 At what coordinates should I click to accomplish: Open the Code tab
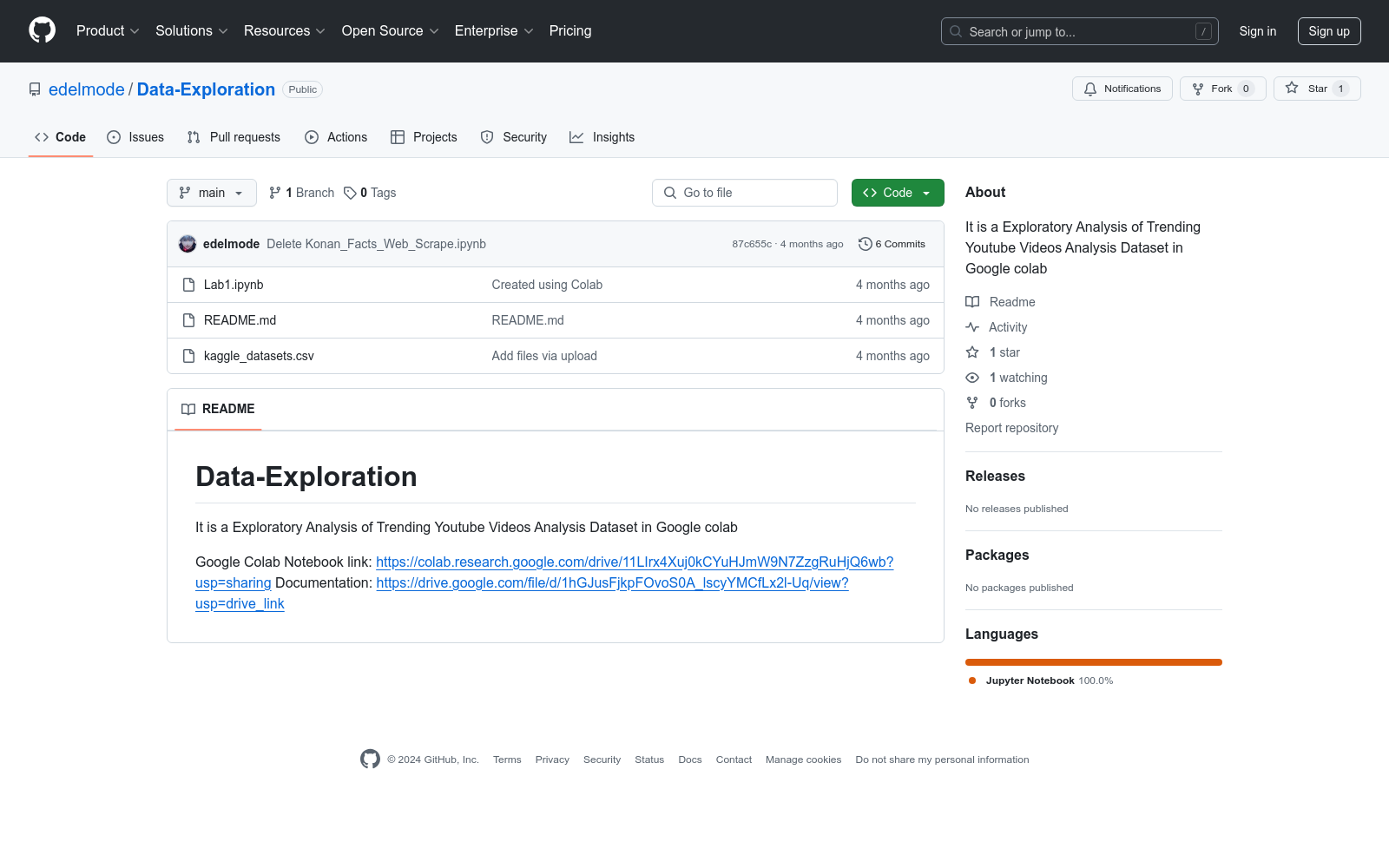61,137
